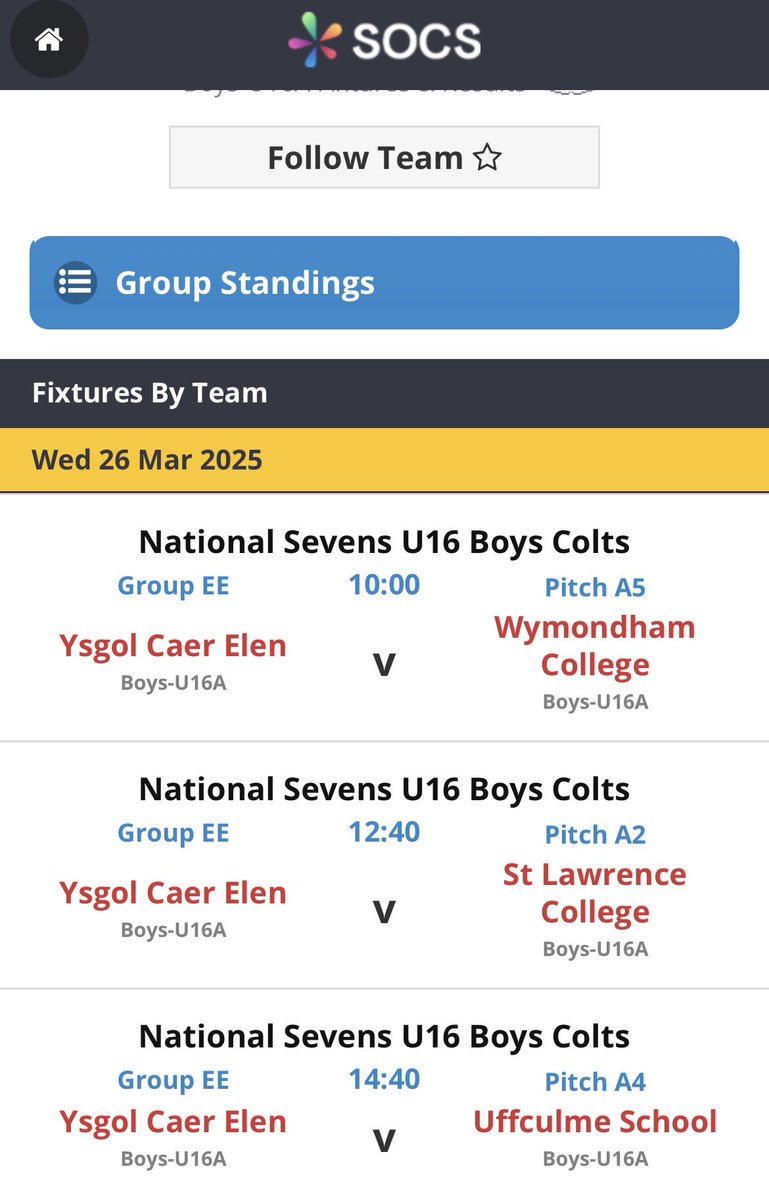Click Ysgol Caer Elen in 14:40 fixture
The width and height of the screenshot is (769, 1200).
pos(173,1122)
